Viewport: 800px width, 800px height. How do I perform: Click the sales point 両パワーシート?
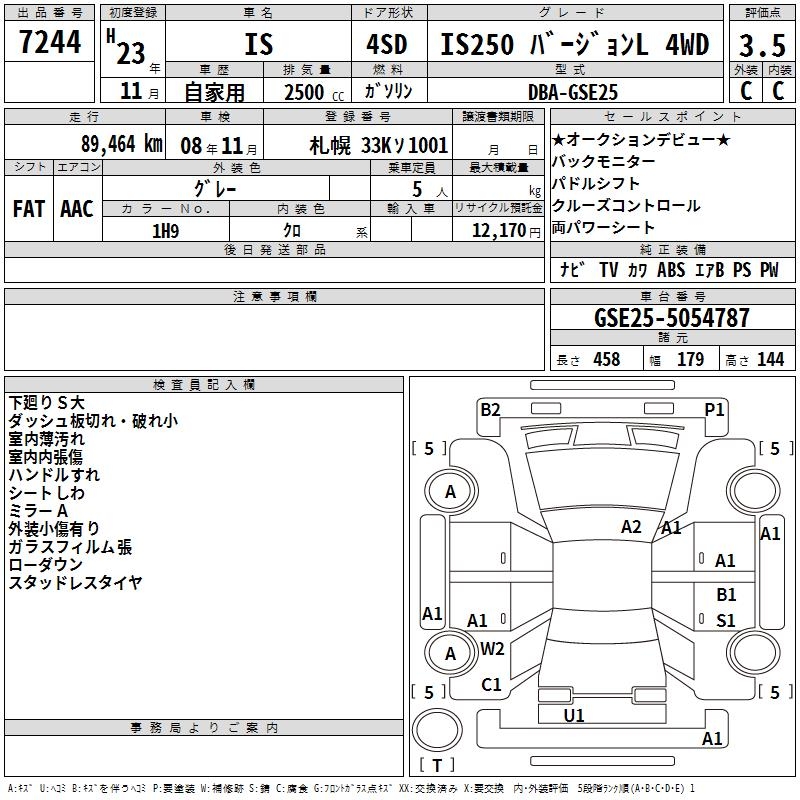pos(603,227)
